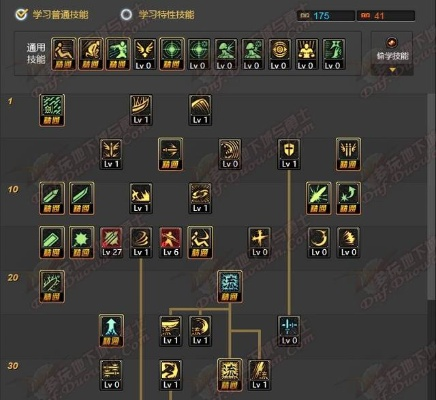
Task: Click the orange 41 TP counter
Action: [x=386, y=16]
